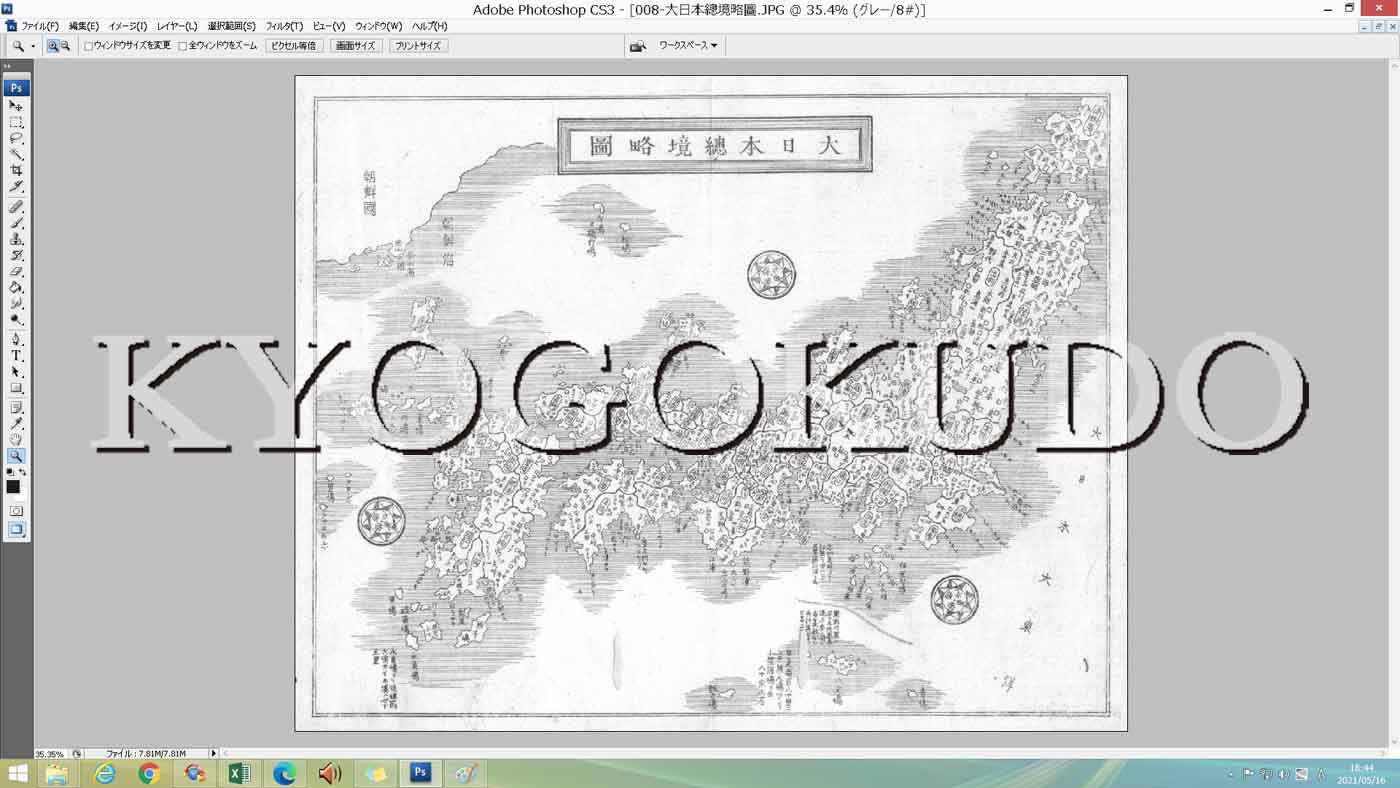1400x788 pixels.
Task: Select the Path Selection tool
Action: coord(16,371)
